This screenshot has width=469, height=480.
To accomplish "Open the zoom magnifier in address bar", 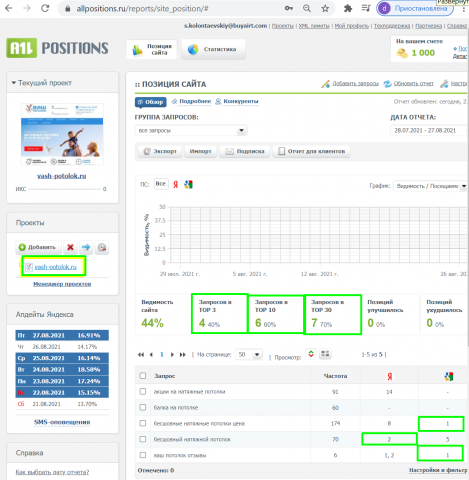I will pyautogui.click(x=307, y=9).
